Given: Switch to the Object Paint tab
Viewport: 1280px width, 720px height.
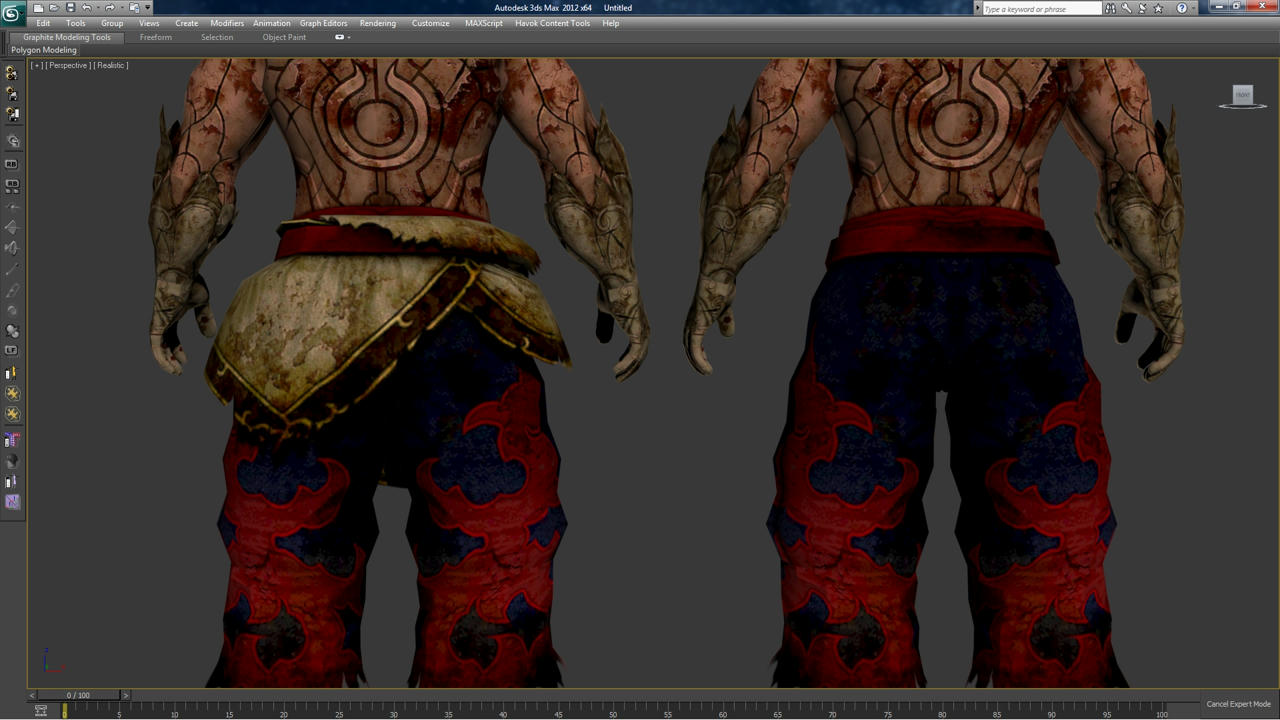Looking at the screenshot, I should click(x=284, y=37).
